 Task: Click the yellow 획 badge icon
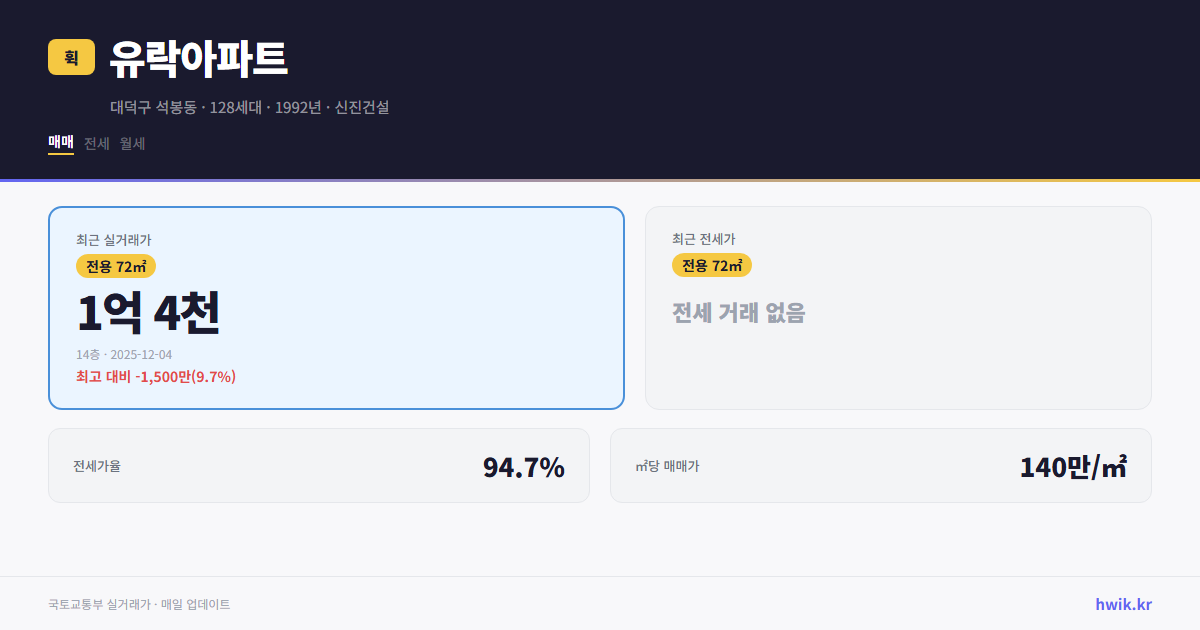click(x=67, y=57)
